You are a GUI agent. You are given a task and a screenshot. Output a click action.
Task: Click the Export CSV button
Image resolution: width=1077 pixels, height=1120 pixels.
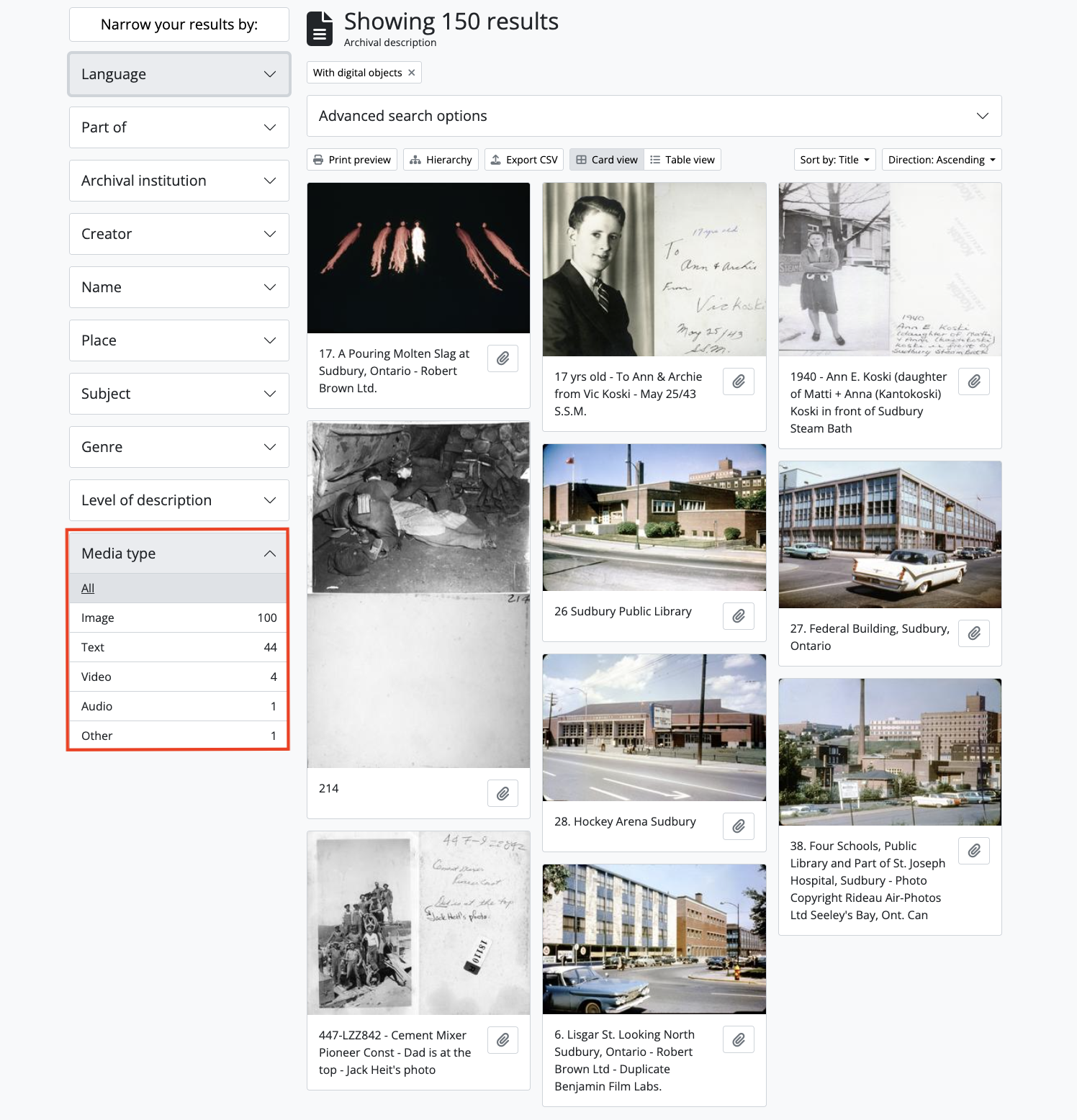tap(524, 160)
